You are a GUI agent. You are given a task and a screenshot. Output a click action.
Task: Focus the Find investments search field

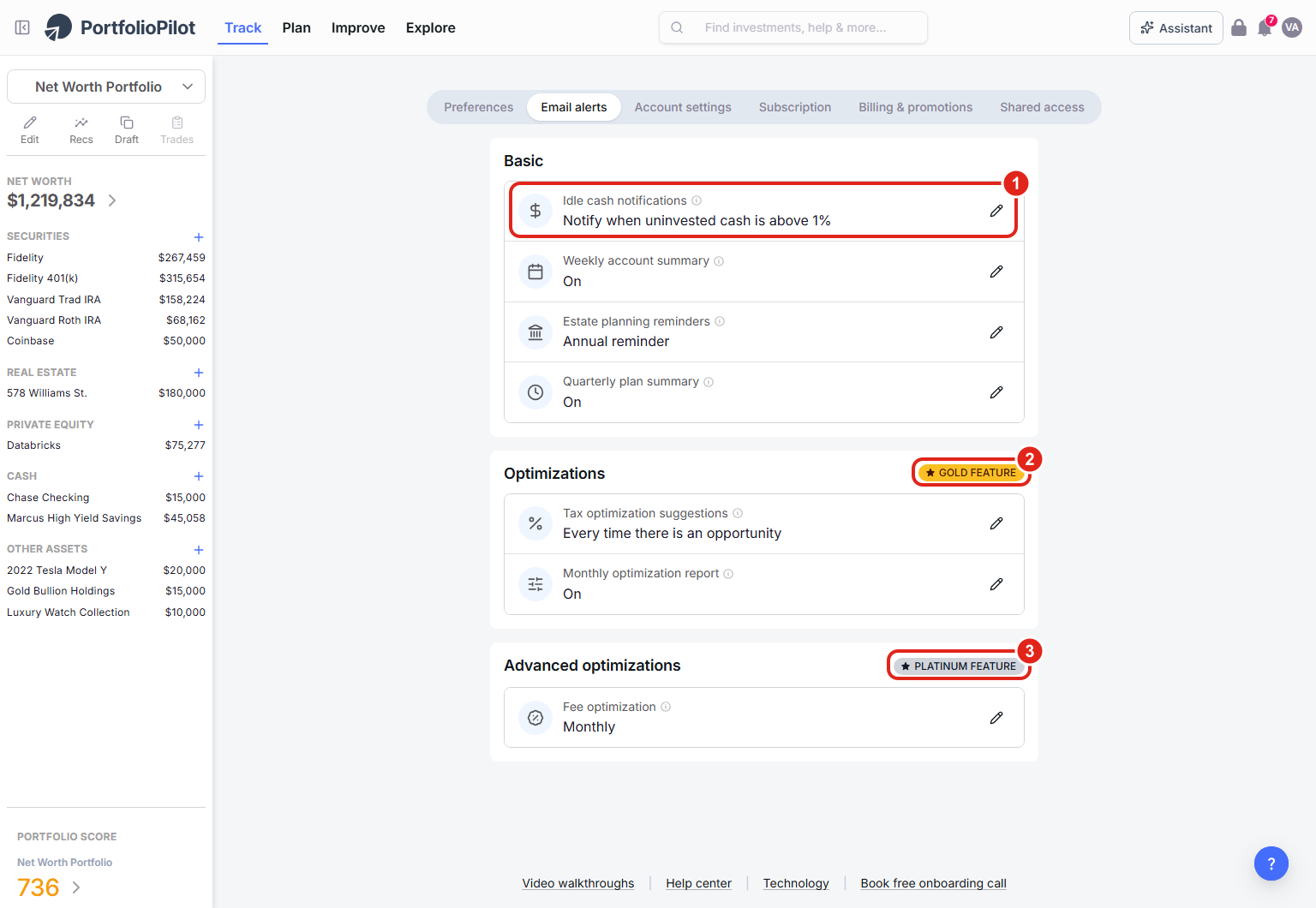tap(793, 27)
